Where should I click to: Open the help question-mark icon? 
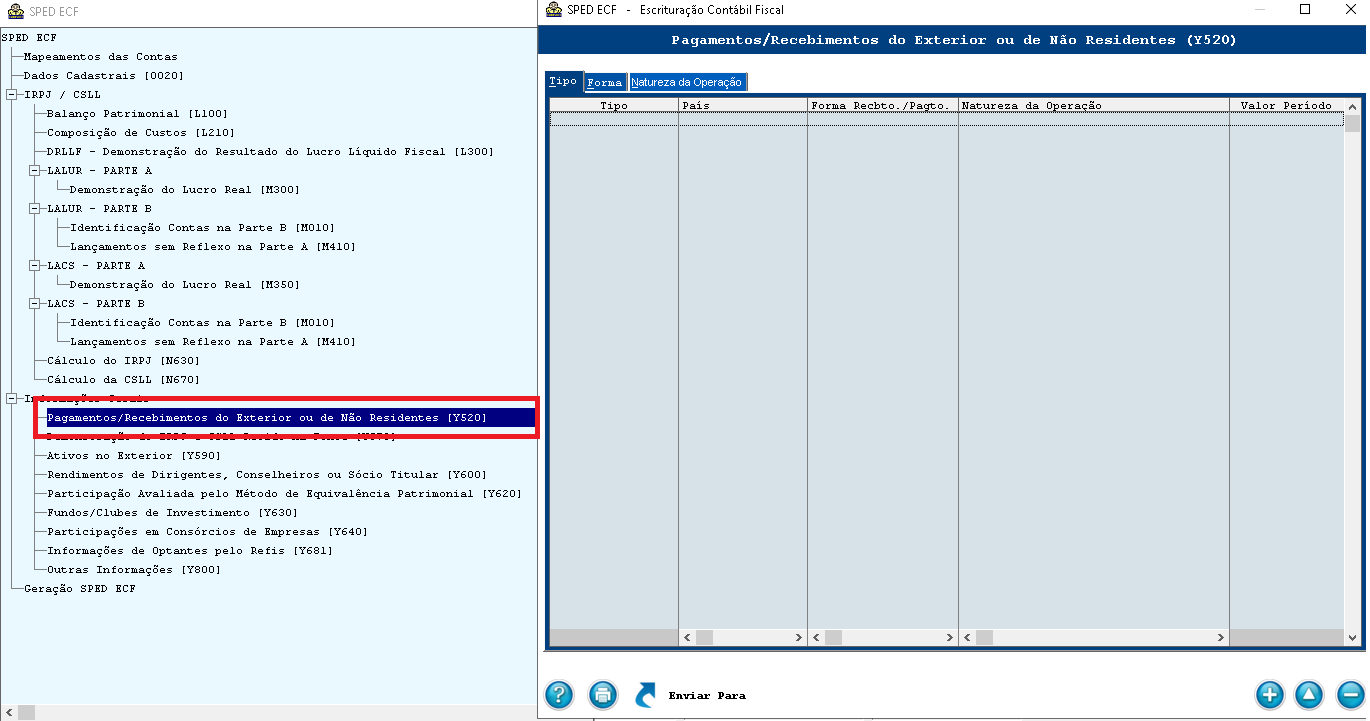tap(559, 695)
